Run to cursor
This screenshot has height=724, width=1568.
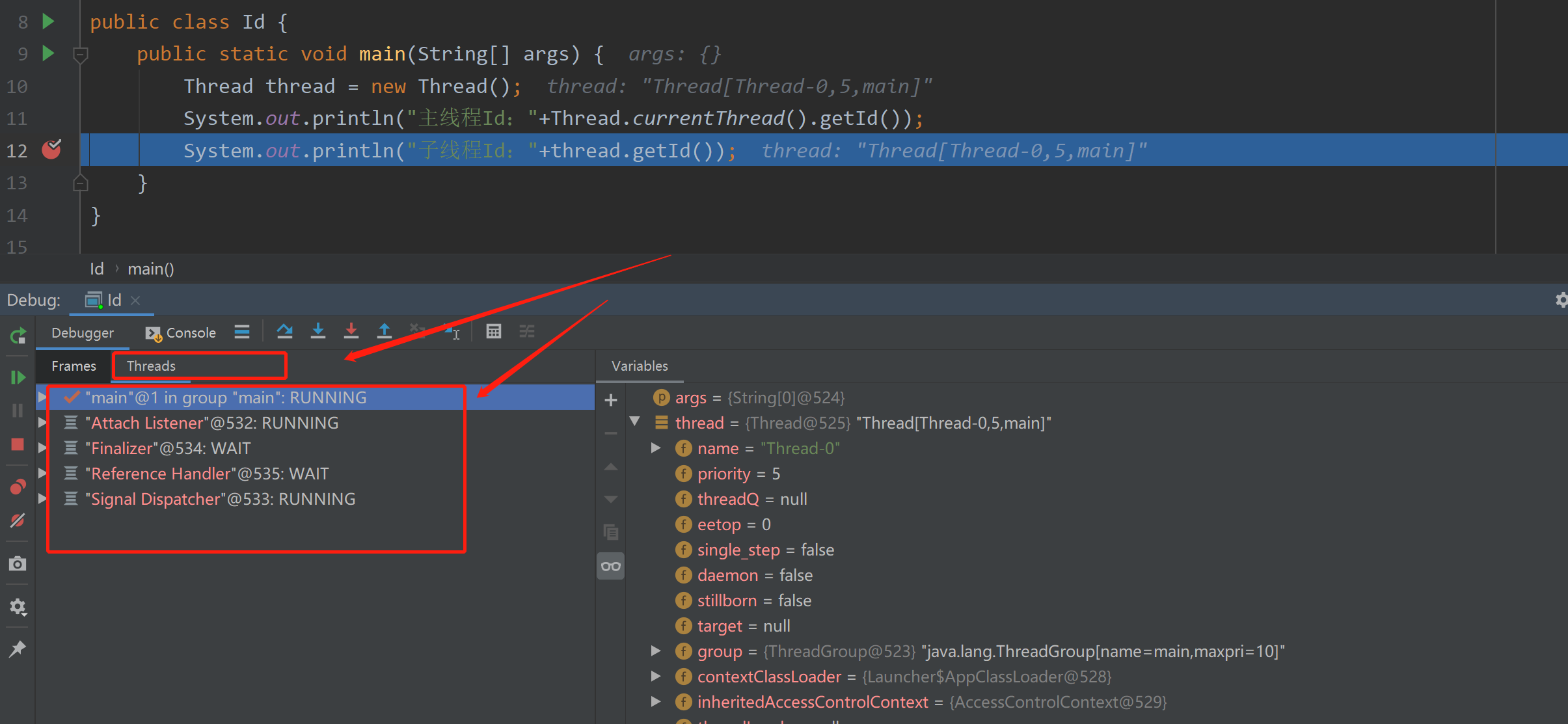click(452, 332)
